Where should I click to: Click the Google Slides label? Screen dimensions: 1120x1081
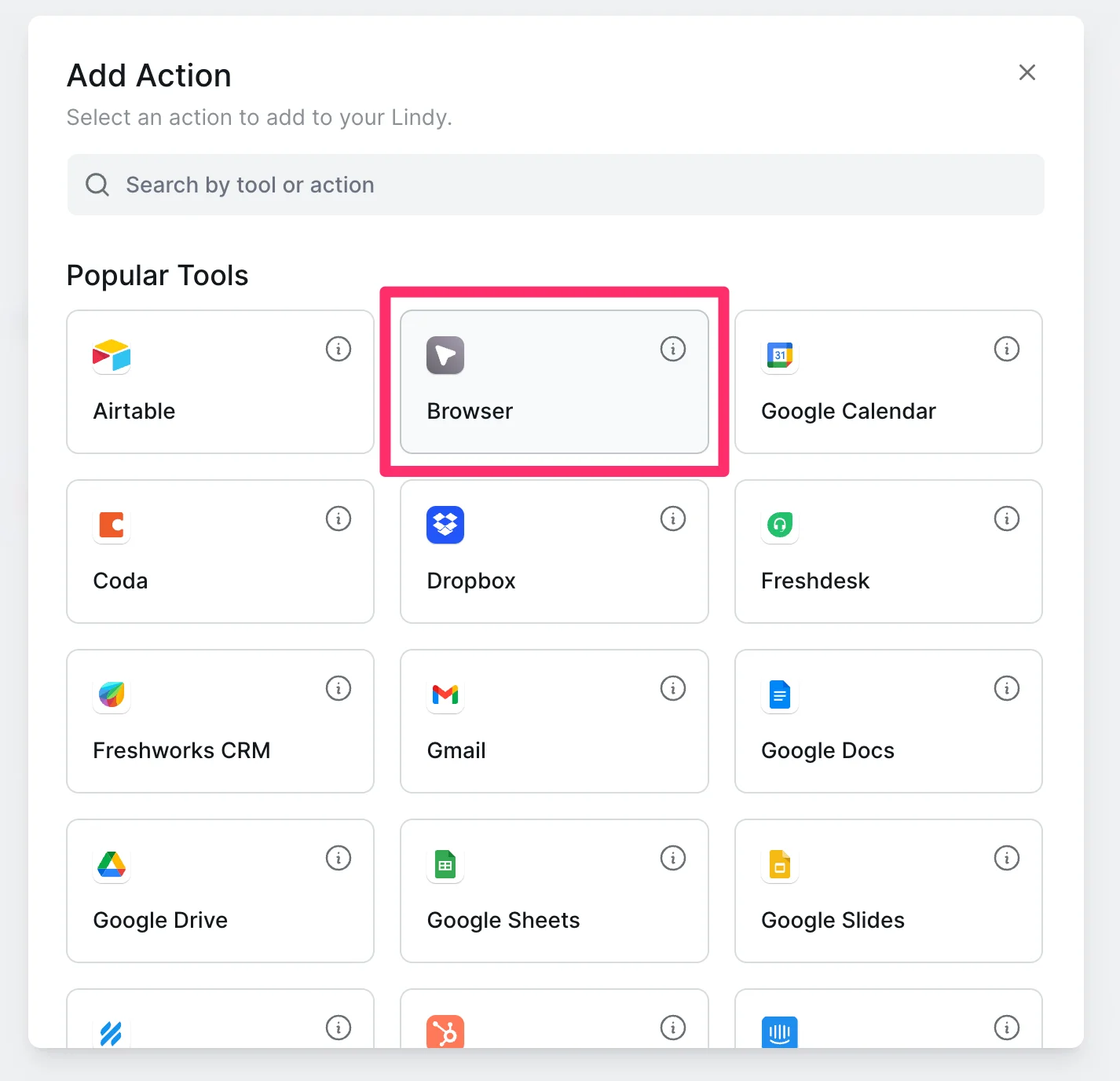(x=833, y=921)
